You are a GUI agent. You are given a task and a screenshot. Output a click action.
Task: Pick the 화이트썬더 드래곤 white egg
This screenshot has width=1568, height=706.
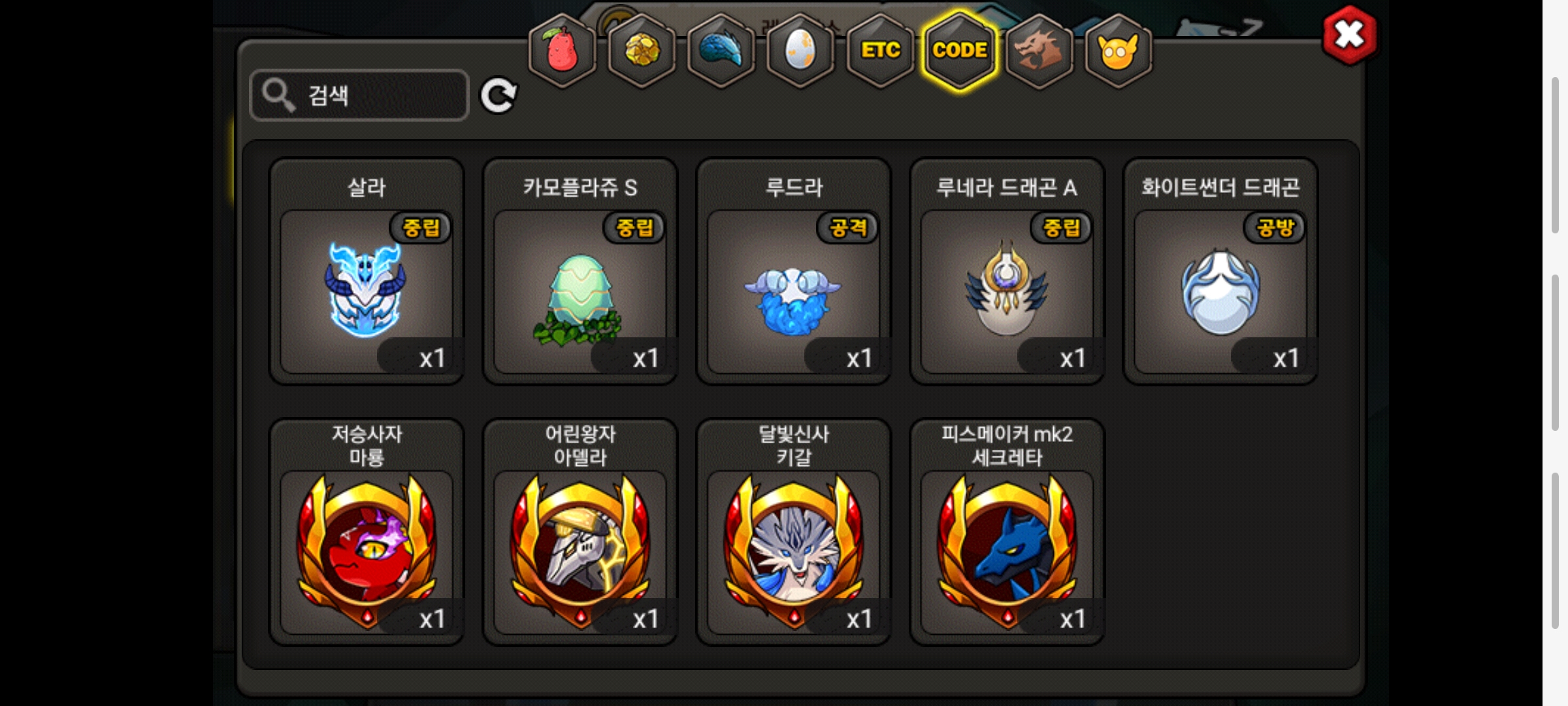(1220, 271)
